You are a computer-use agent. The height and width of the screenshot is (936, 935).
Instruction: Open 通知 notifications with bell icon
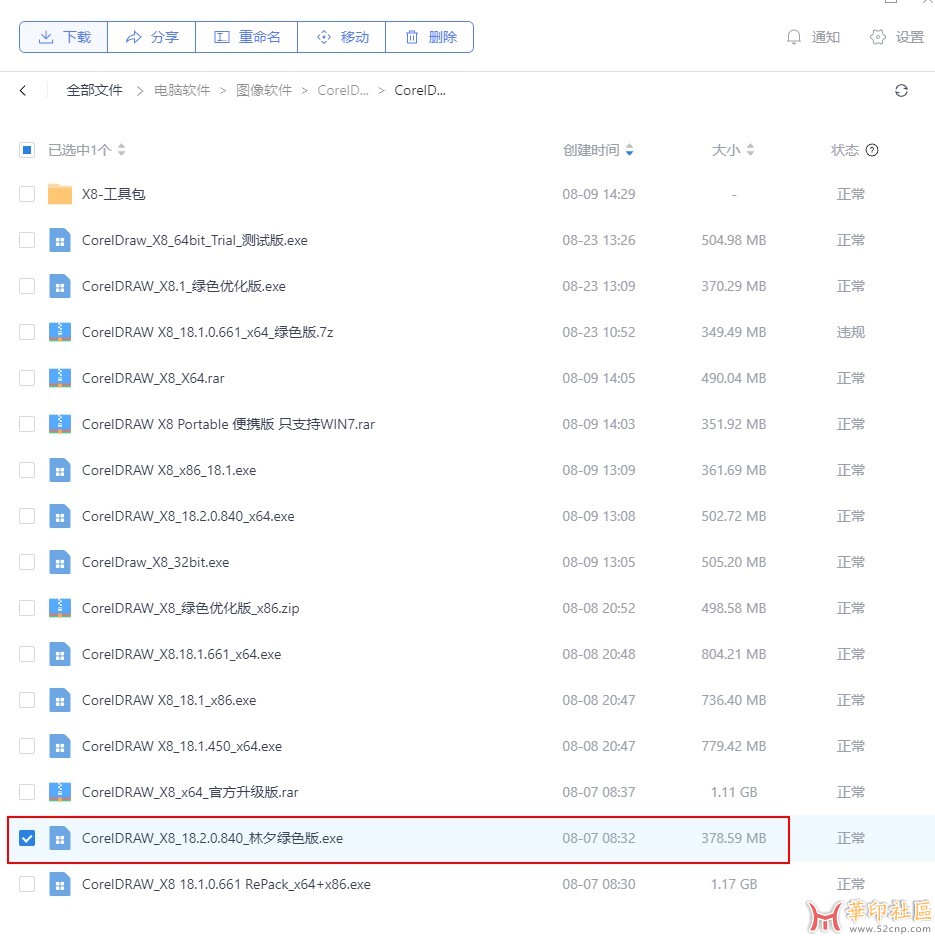coord(813,37)
